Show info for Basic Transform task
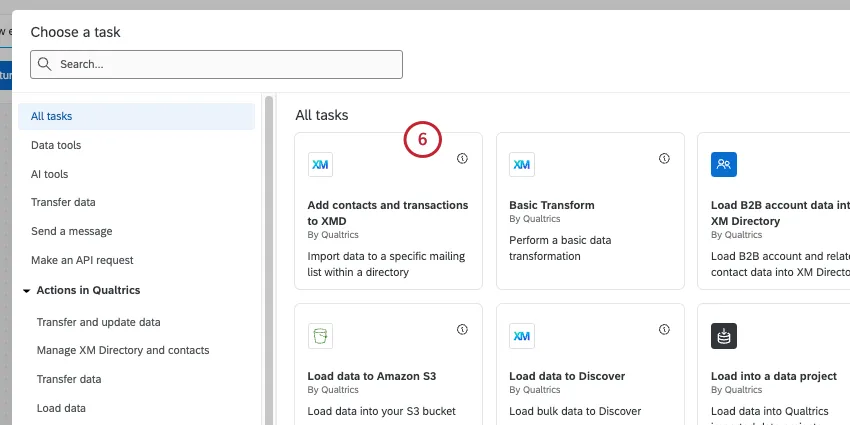850x425 pixels. pos(664,158)
